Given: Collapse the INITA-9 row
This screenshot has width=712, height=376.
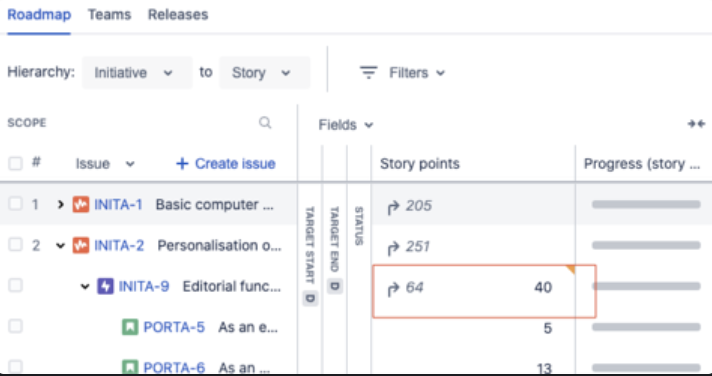Looking at the screenshot, I should 84,287.
